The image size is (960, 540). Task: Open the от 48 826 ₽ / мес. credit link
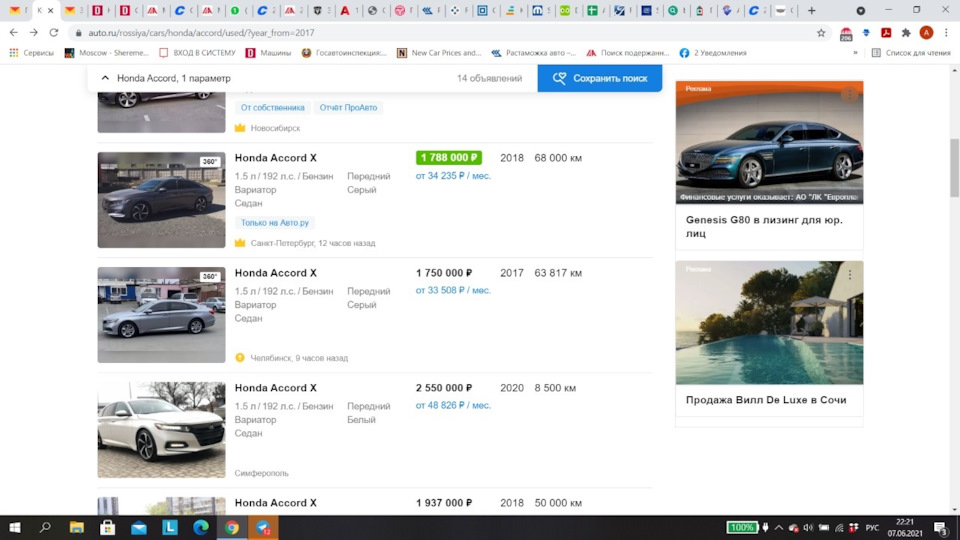coord(453,405)
